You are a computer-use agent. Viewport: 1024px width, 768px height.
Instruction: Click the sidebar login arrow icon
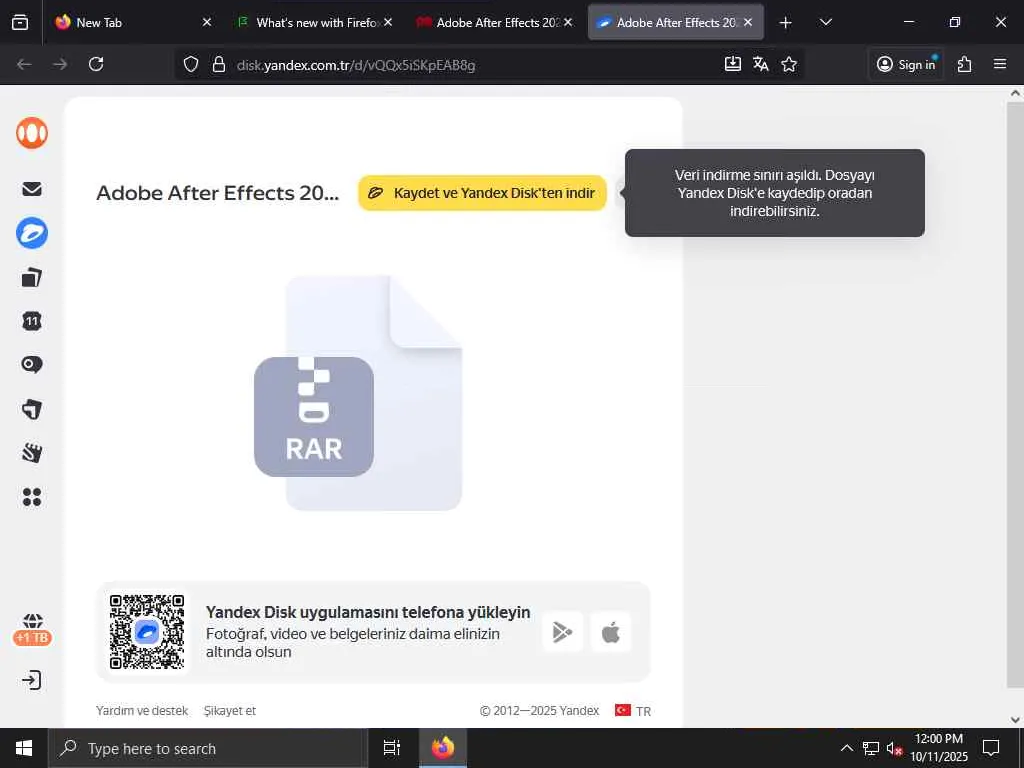[x=32, y=680]
